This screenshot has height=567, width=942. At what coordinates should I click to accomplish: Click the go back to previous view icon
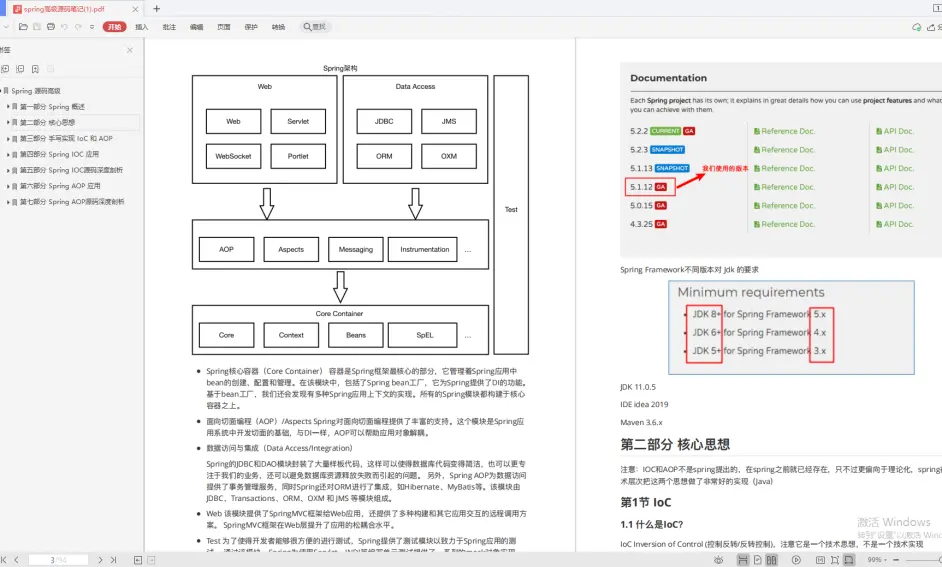[138, 560]
